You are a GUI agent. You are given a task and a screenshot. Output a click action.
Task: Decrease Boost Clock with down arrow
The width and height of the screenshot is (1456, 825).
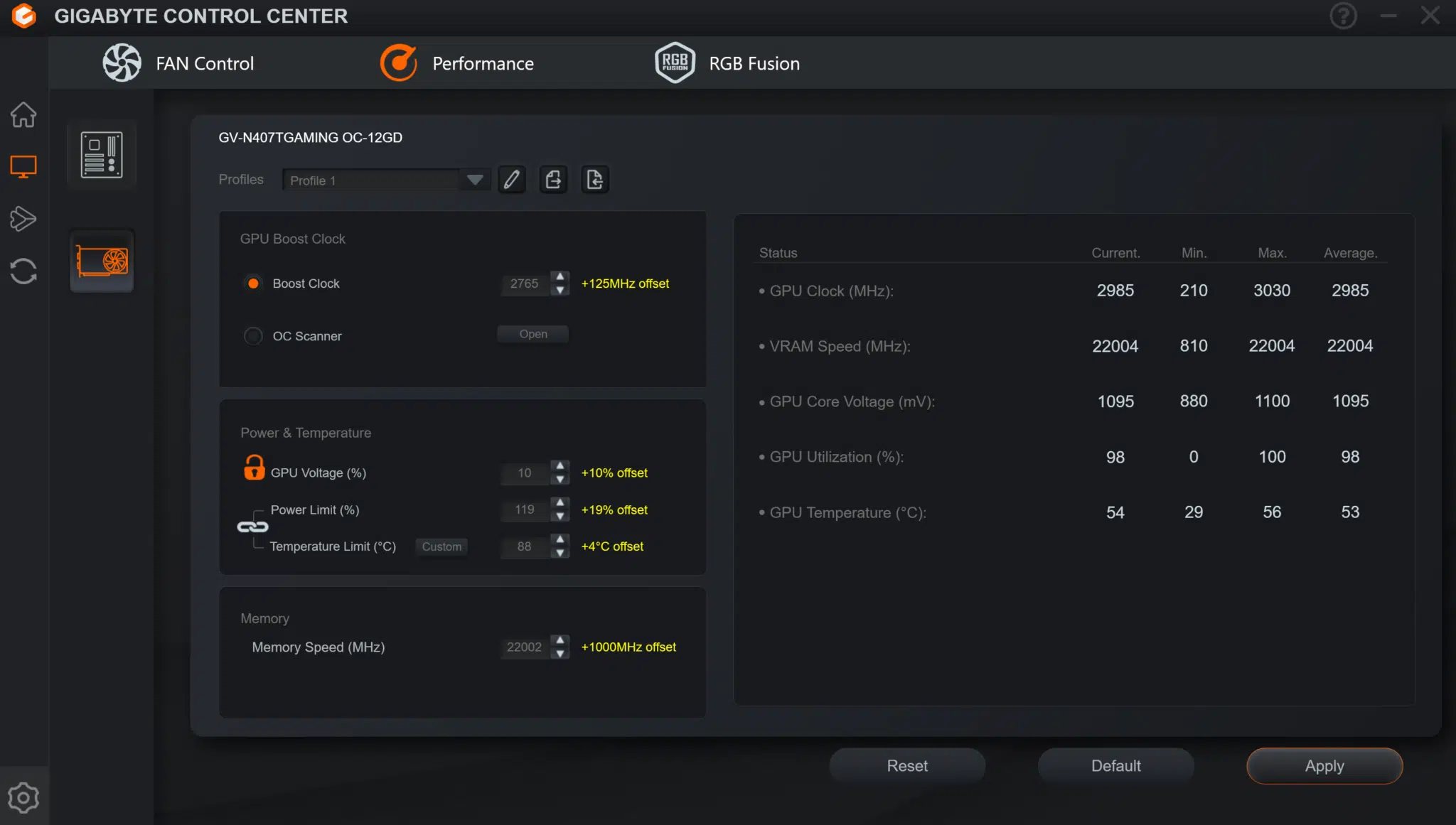pos(560,291)
